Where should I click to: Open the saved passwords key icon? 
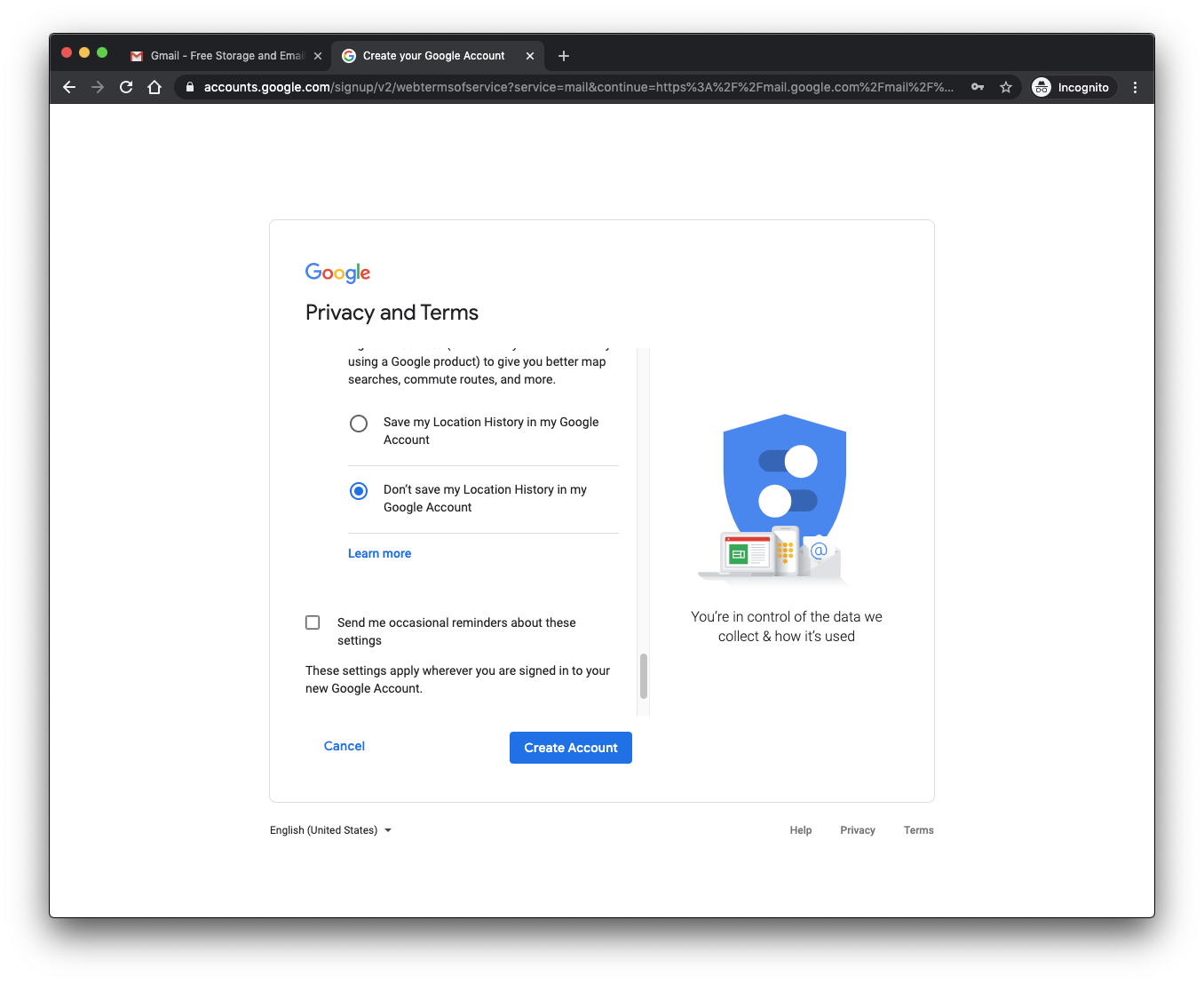[978, 87]
